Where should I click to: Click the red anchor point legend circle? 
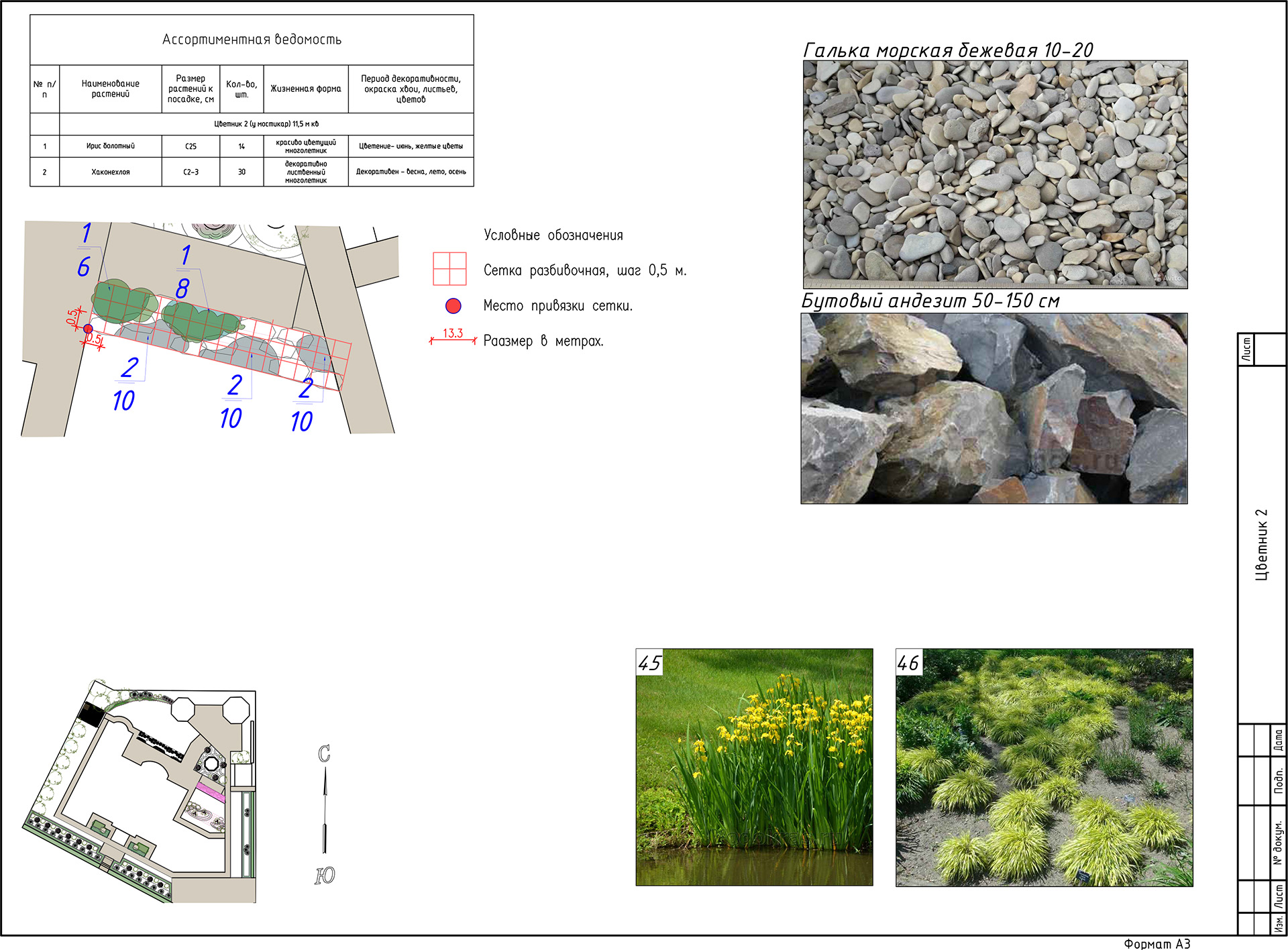(x=453, y=306)
